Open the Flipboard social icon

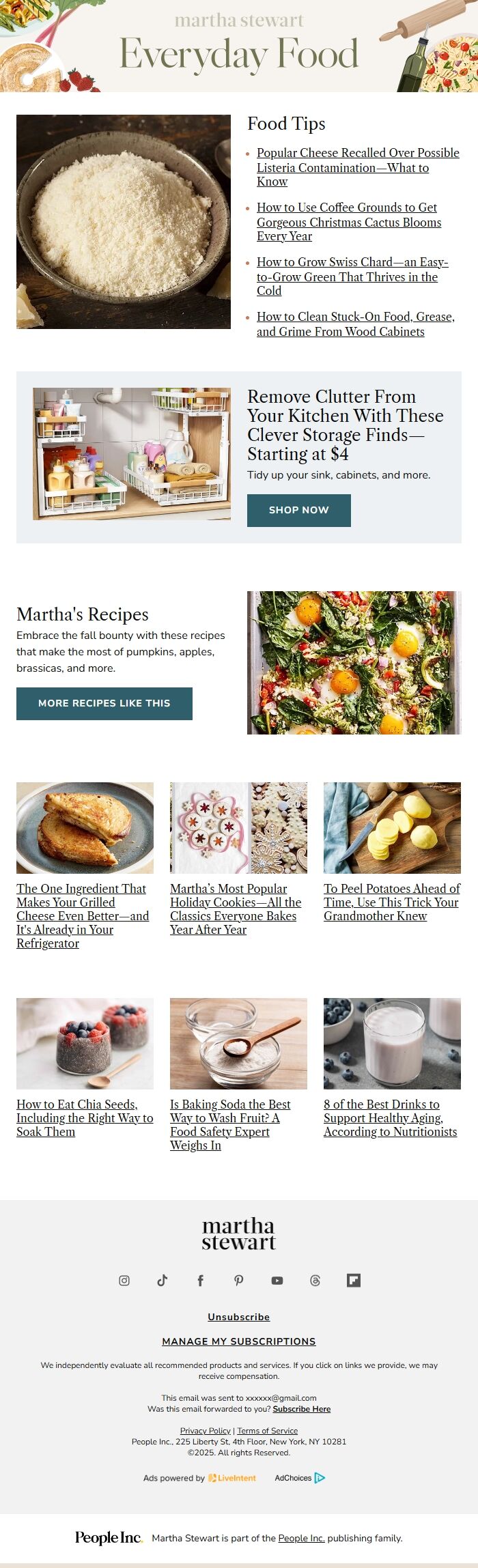[354, 1281]
